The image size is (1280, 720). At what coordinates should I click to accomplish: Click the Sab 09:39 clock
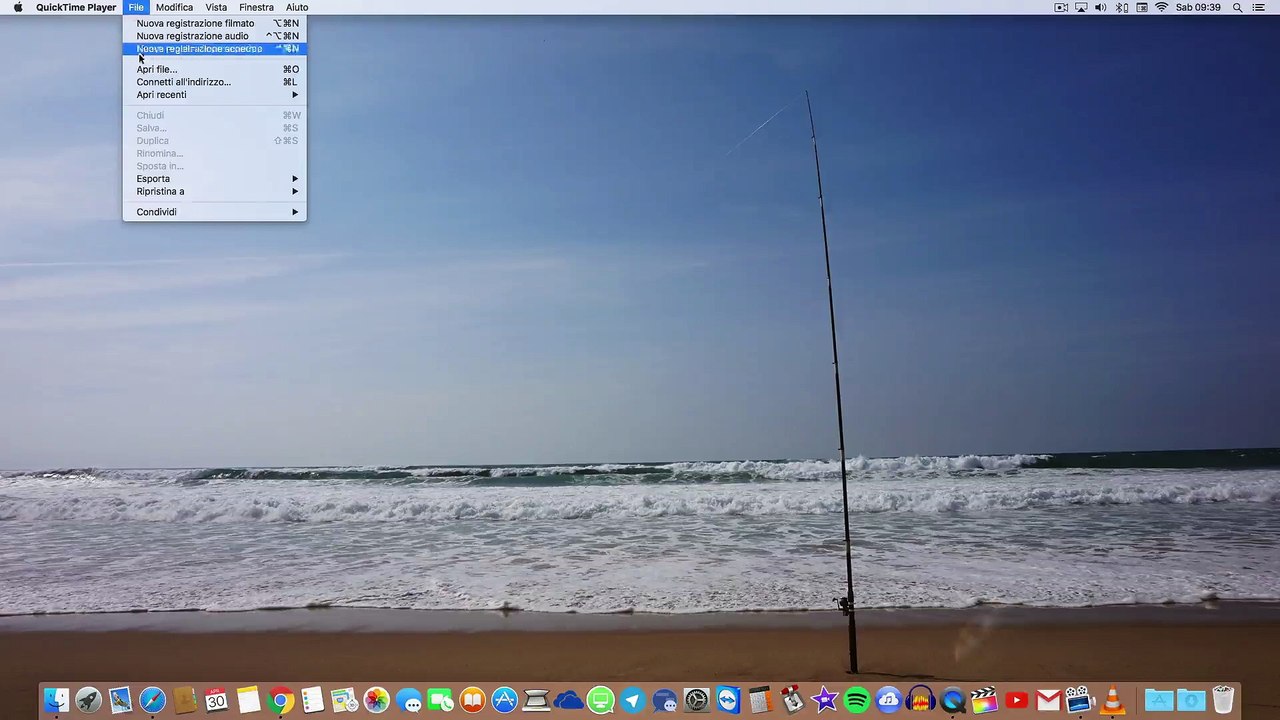click(x=1198, y=7)
